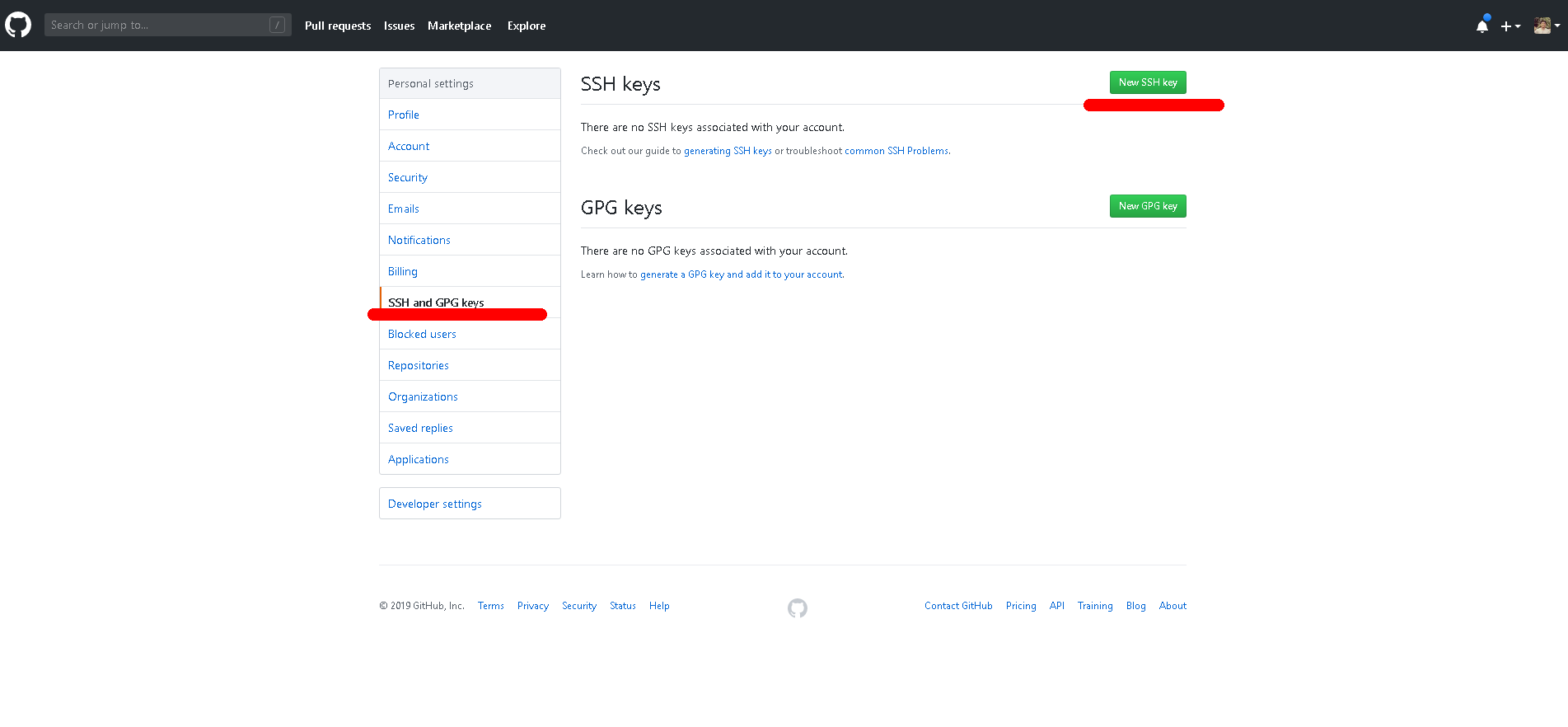Open Terms link in footer
Viewport: 1568px width, 727px height.
tap(491, 606)
